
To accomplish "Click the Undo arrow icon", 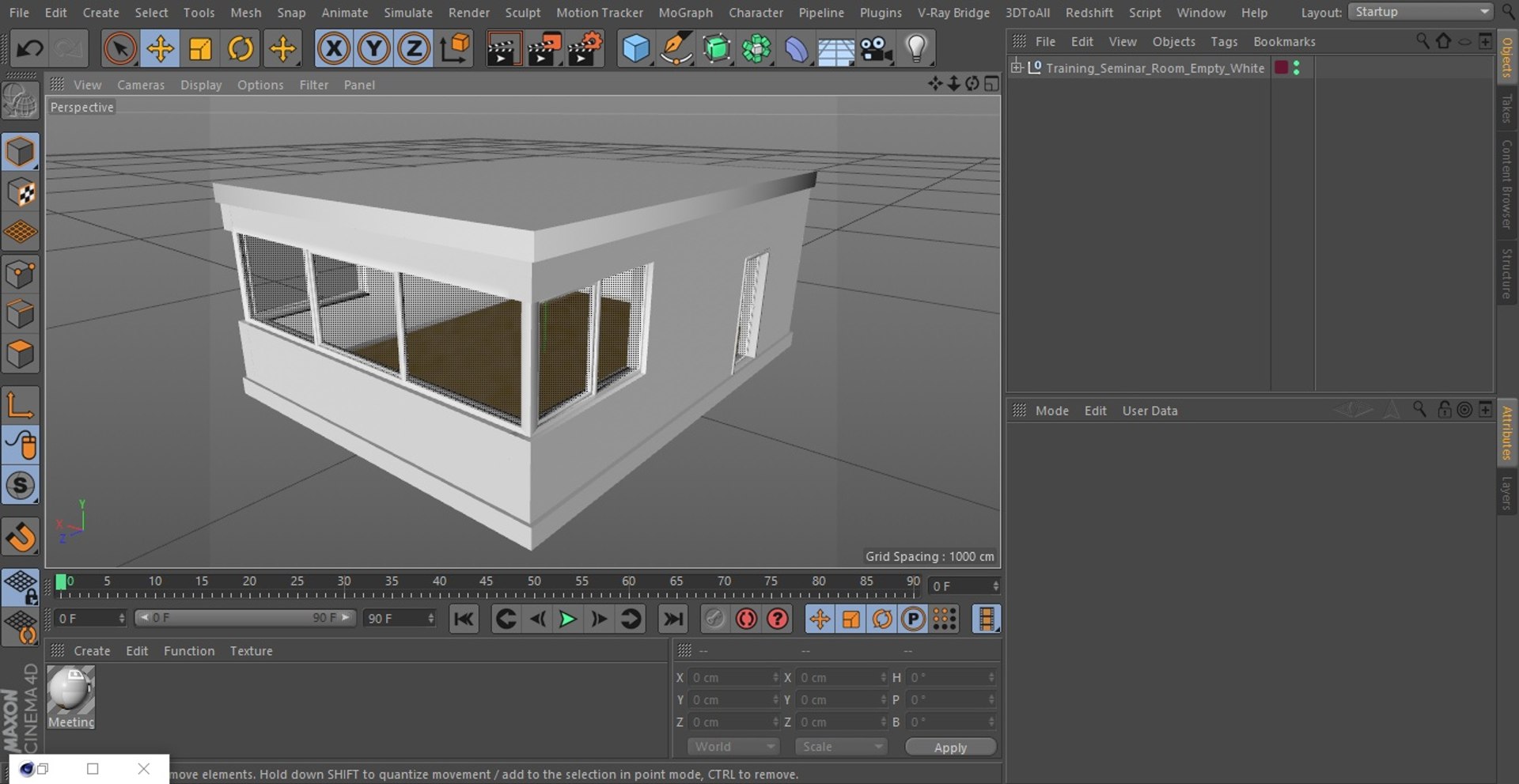I will pos(30,49).
